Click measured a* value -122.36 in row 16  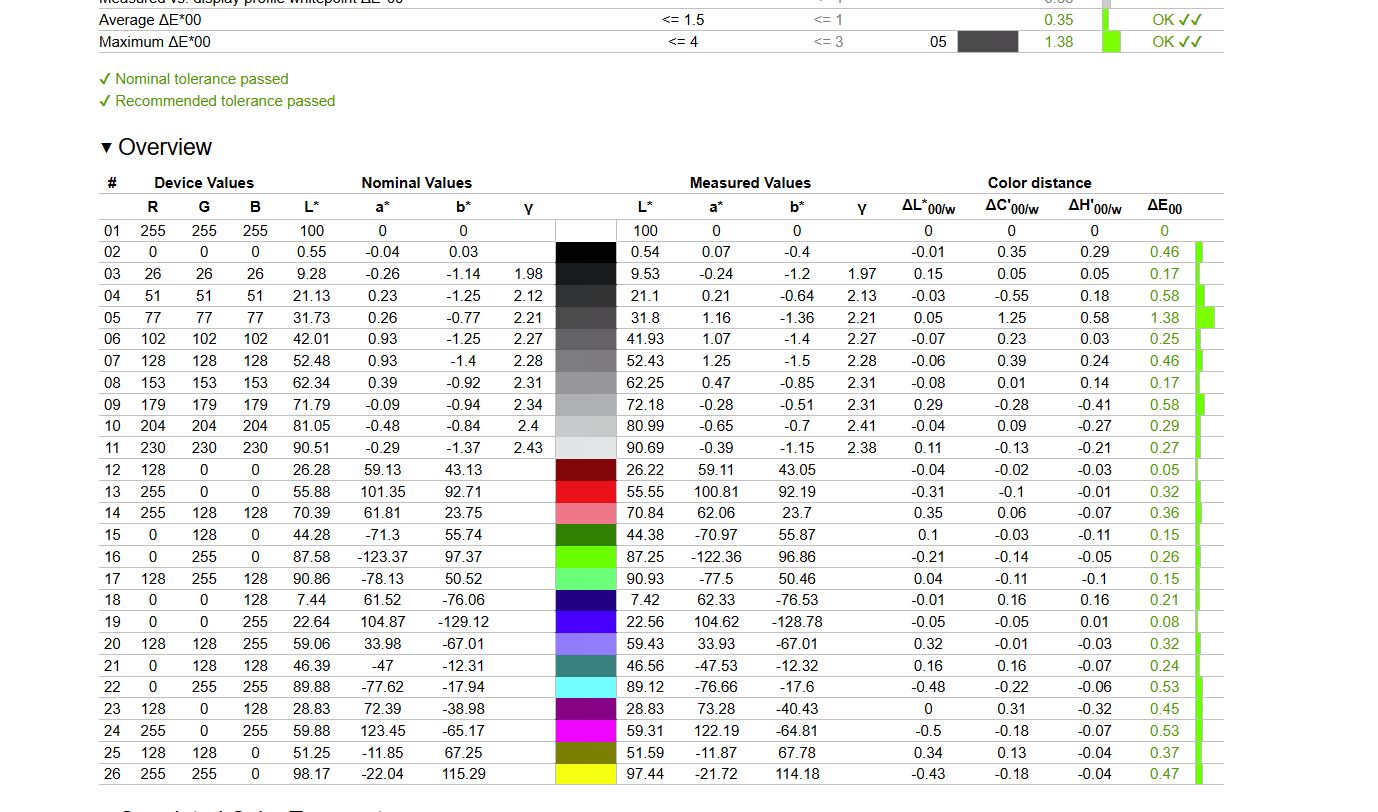pyautogui.click(x=715, y=556)
